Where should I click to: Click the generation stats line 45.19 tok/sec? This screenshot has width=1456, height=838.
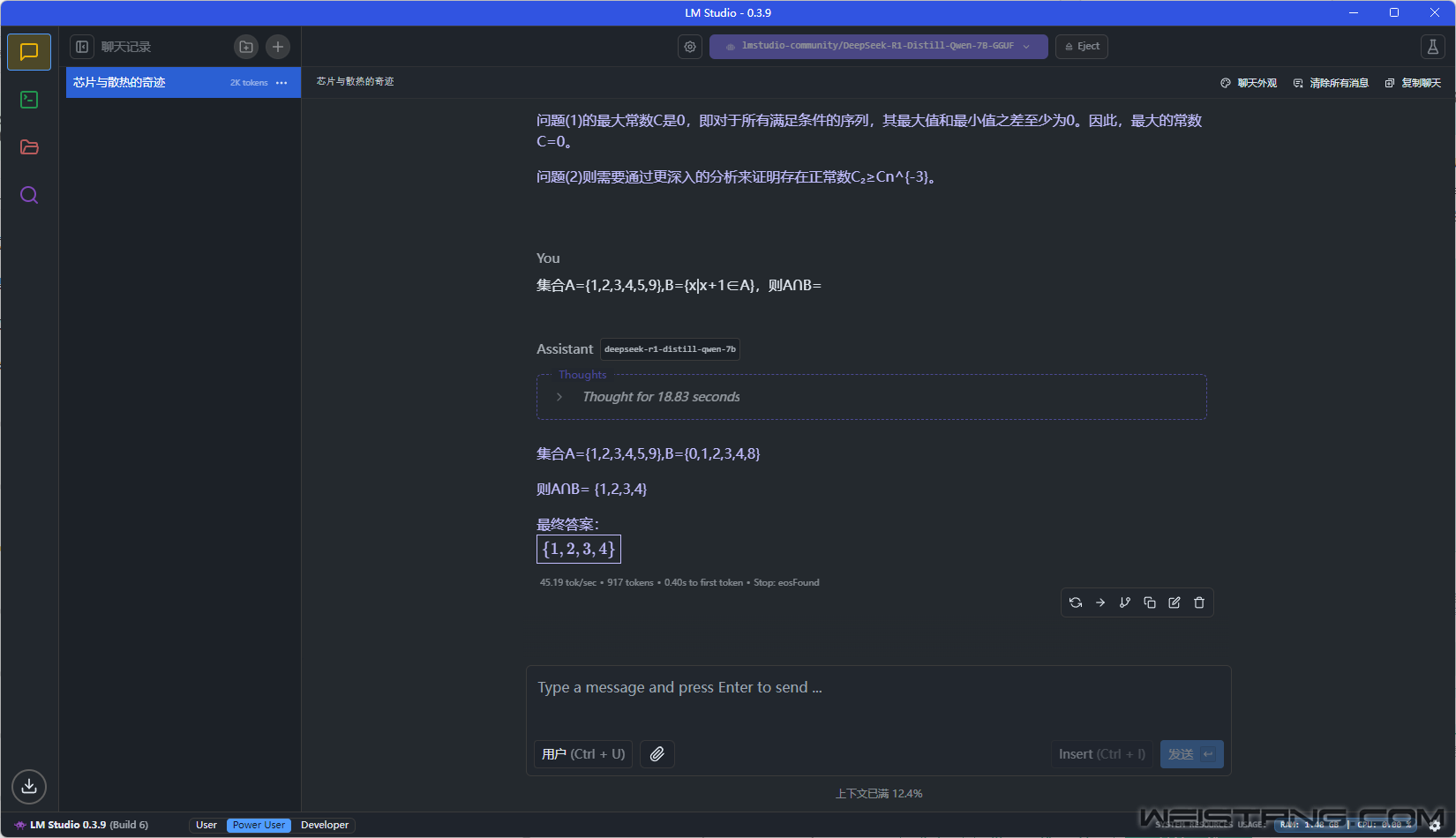click(x=679, y=582)
